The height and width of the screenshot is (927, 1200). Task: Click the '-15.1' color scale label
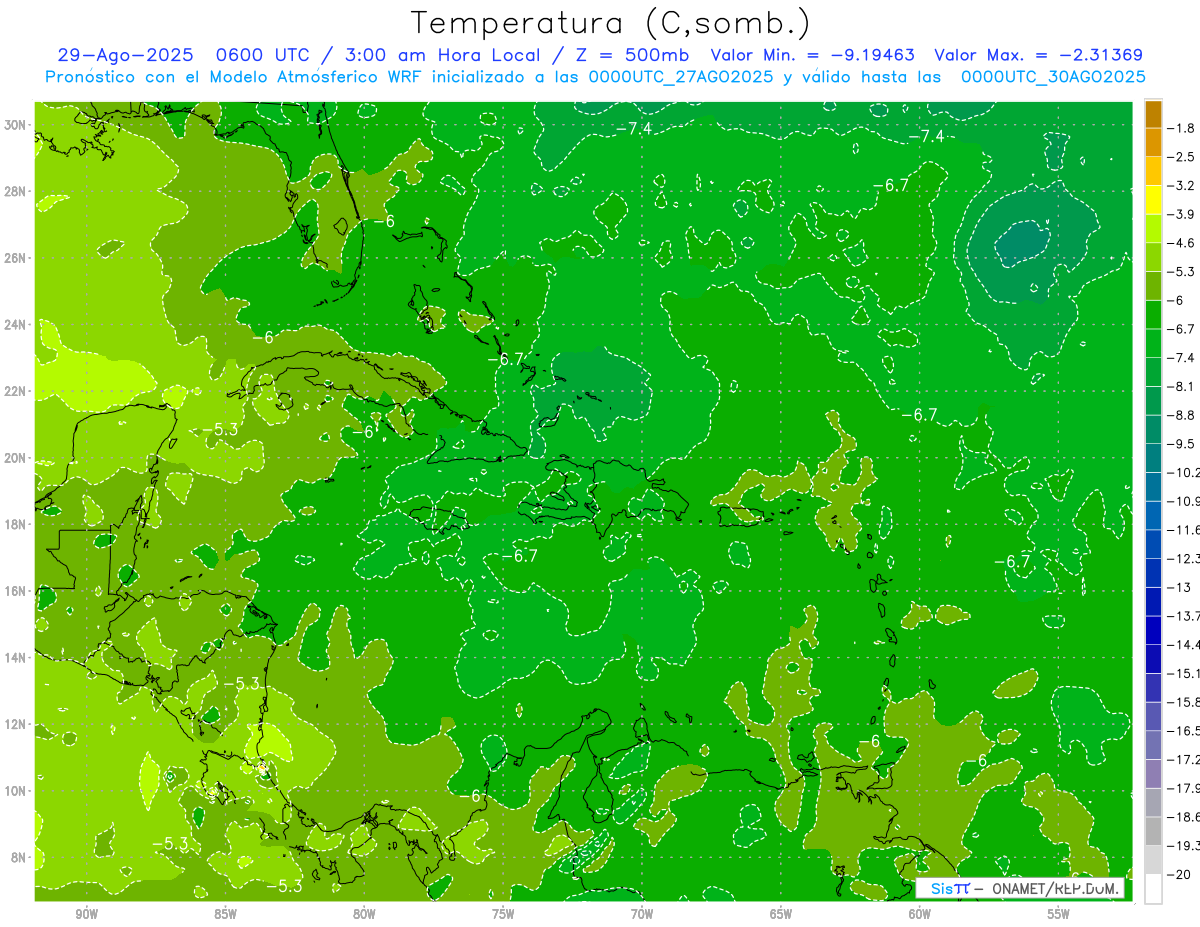(1183, 673)
